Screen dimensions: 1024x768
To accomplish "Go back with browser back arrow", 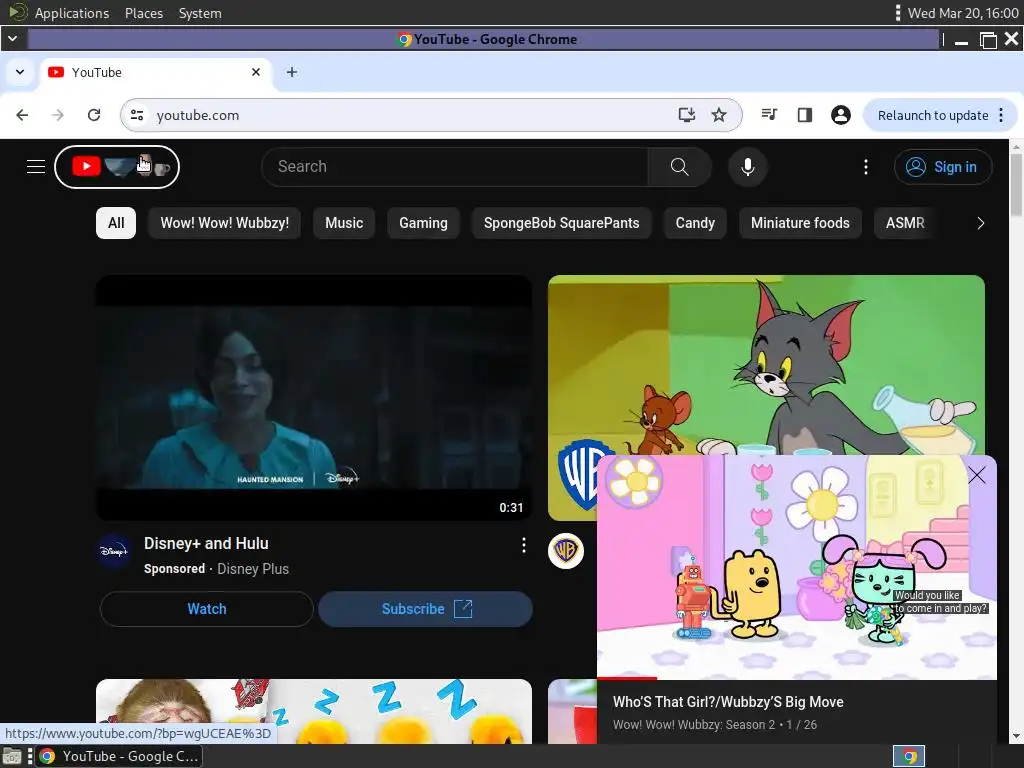I will (x=22, y=115).
